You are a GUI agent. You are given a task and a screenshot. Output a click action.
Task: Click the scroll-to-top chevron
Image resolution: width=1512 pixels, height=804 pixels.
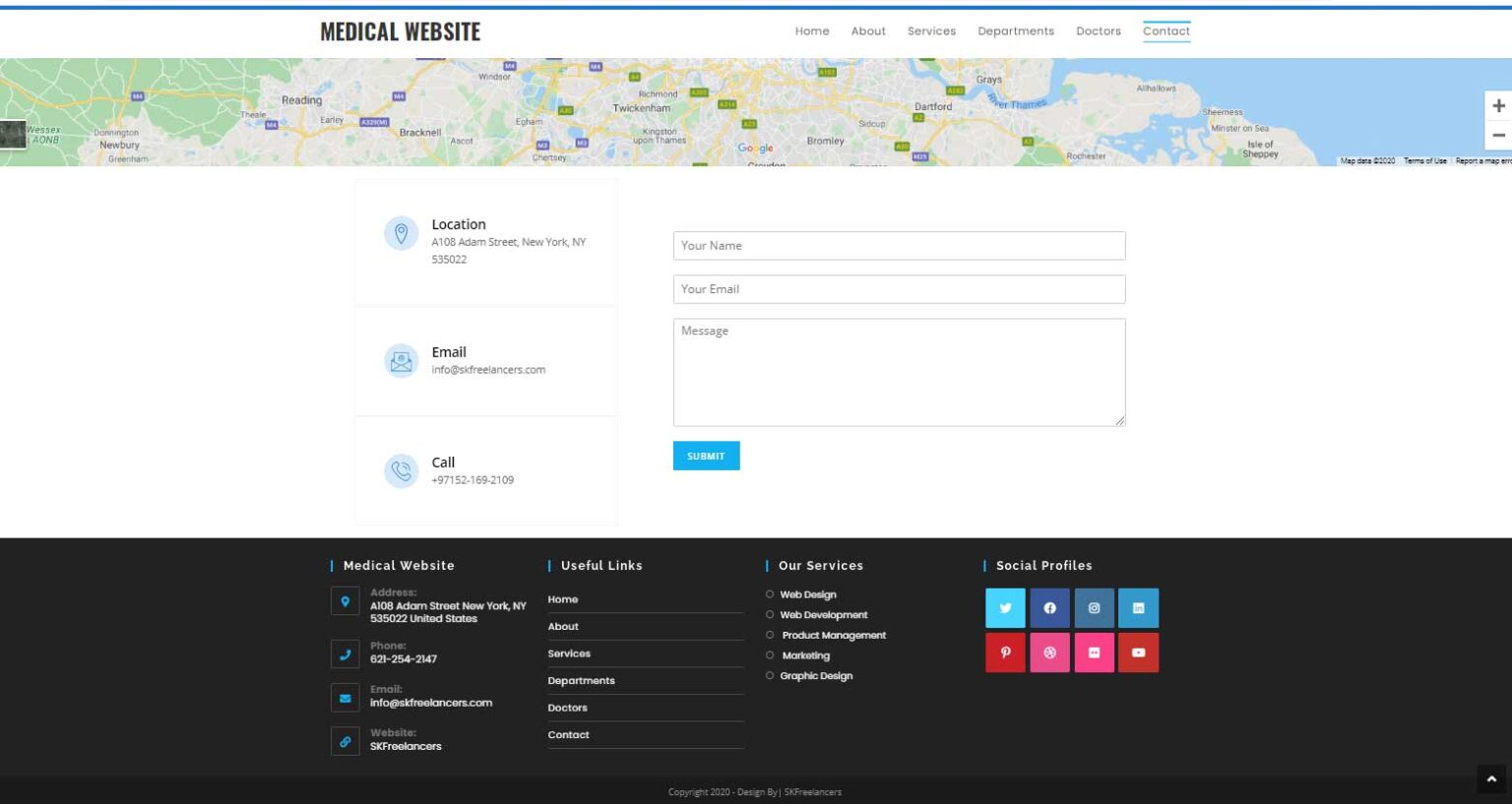[1489, 777]
